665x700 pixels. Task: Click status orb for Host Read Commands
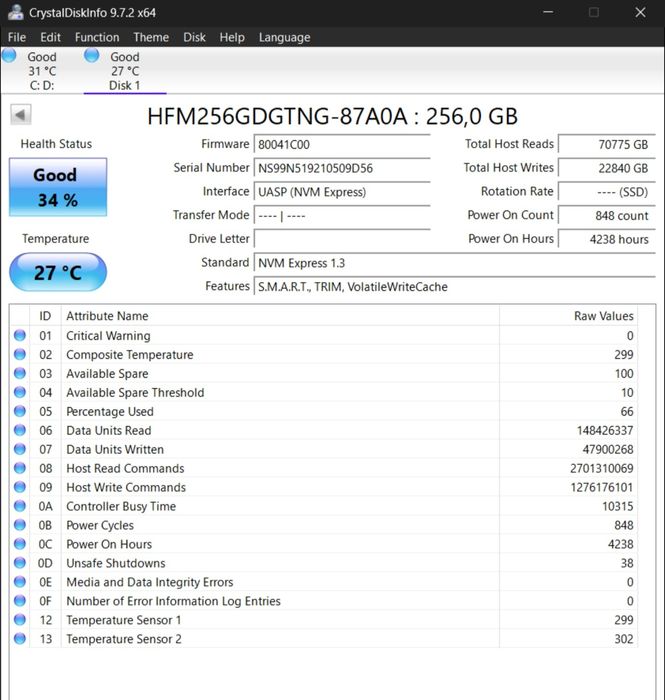(x=20, y=468)
